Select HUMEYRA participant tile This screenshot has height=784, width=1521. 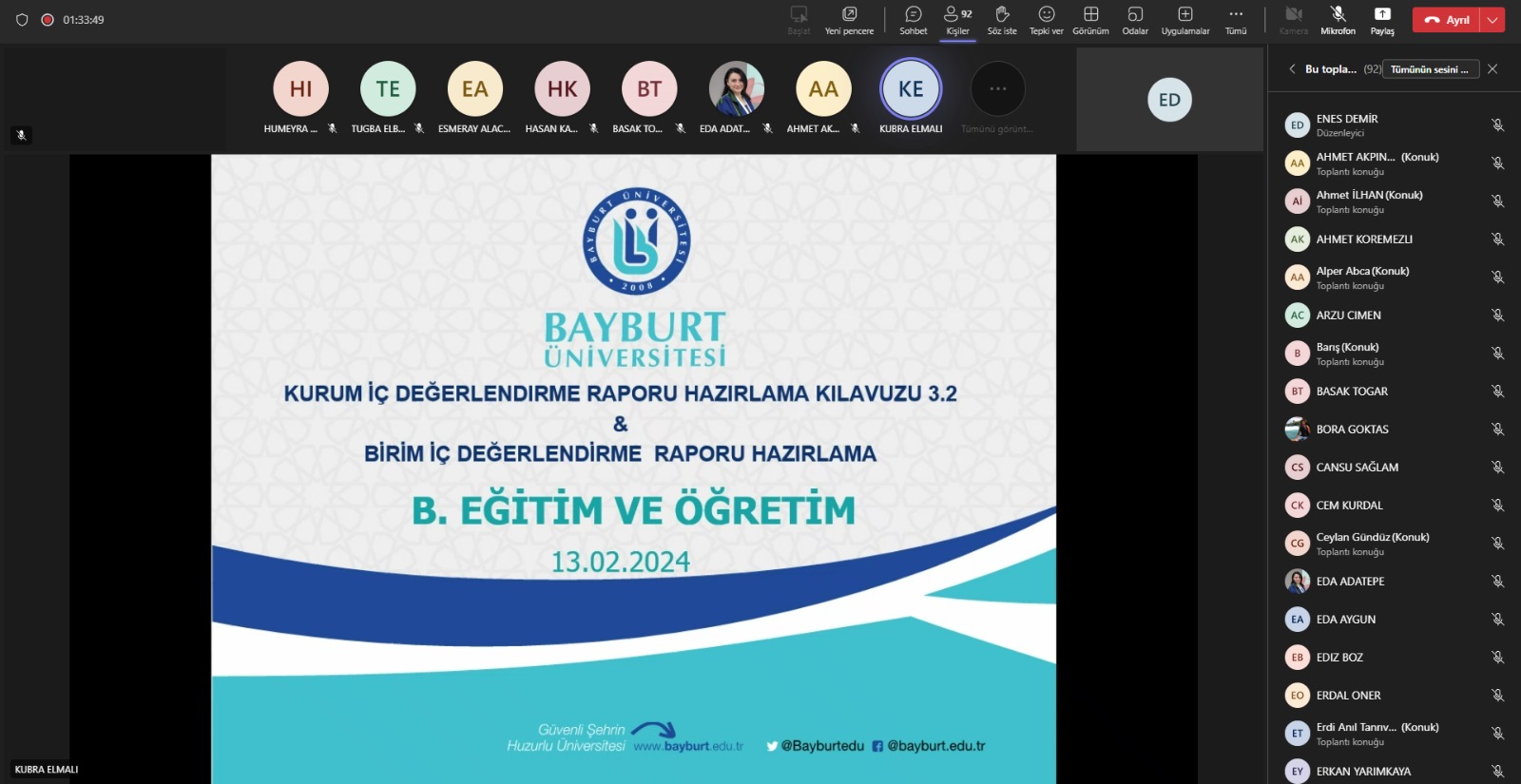[300, 97]
